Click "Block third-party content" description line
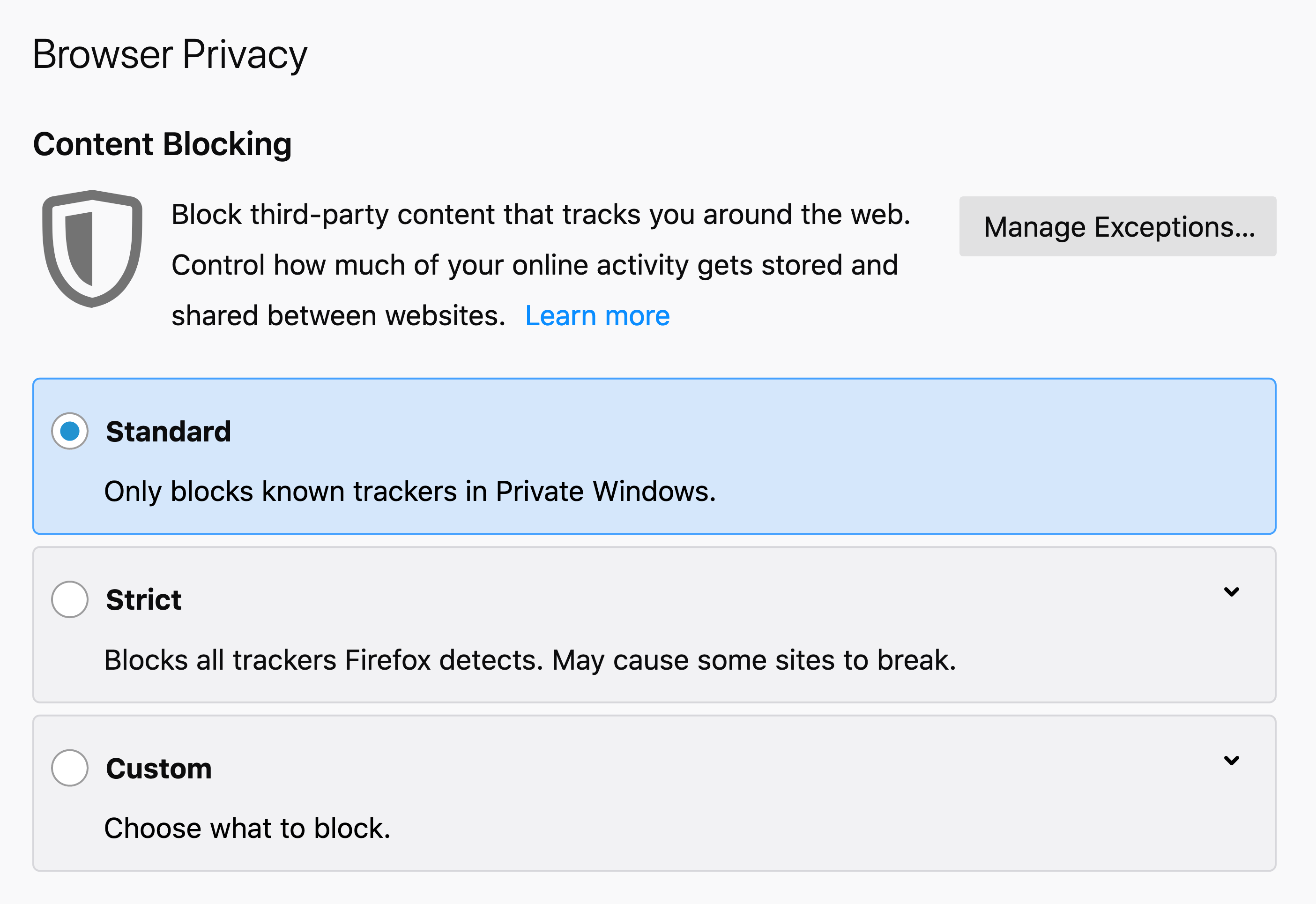The width and height of the screenshot is (1316, 904). [x=540, y=215]
